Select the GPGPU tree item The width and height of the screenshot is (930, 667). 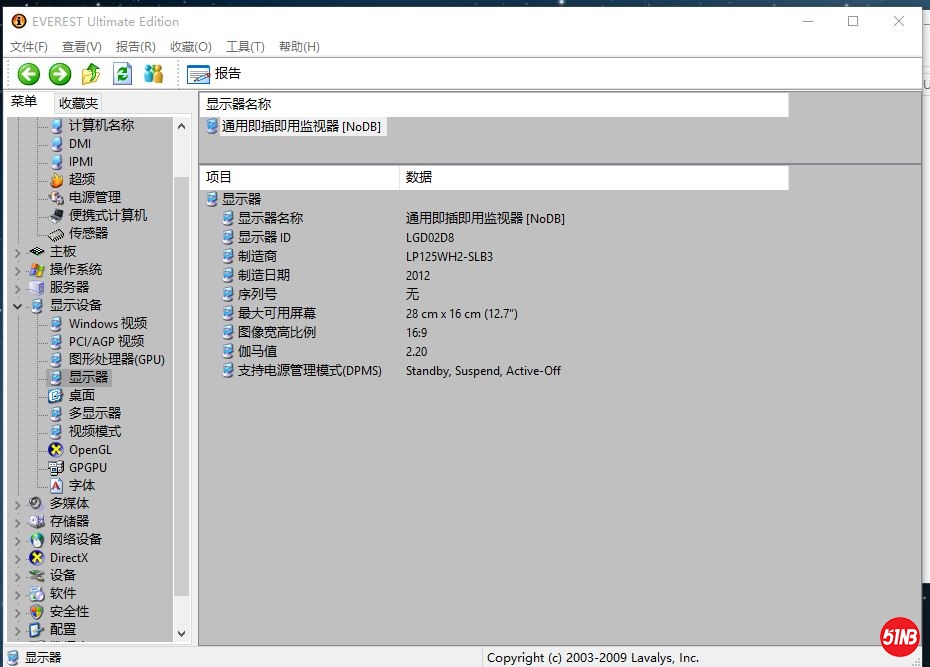[87, 467]
